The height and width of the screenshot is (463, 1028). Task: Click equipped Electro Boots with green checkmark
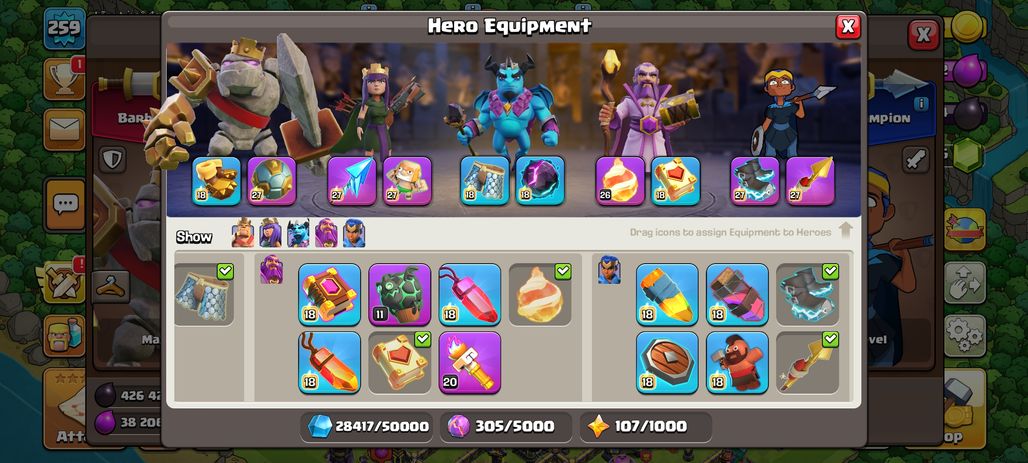808,294
